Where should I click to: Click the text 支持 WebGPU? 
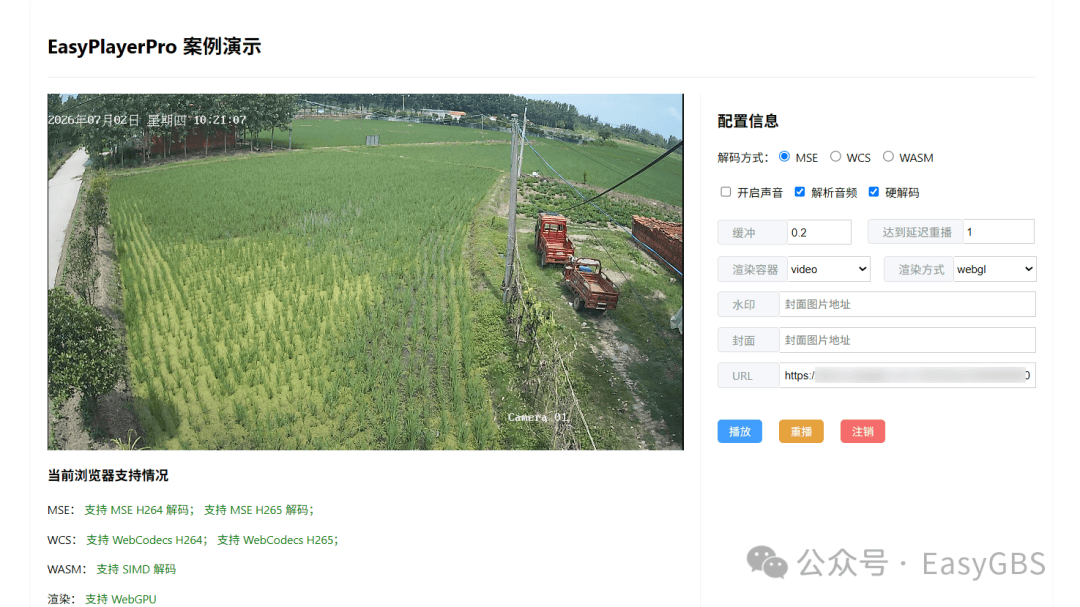coord(121,599)
